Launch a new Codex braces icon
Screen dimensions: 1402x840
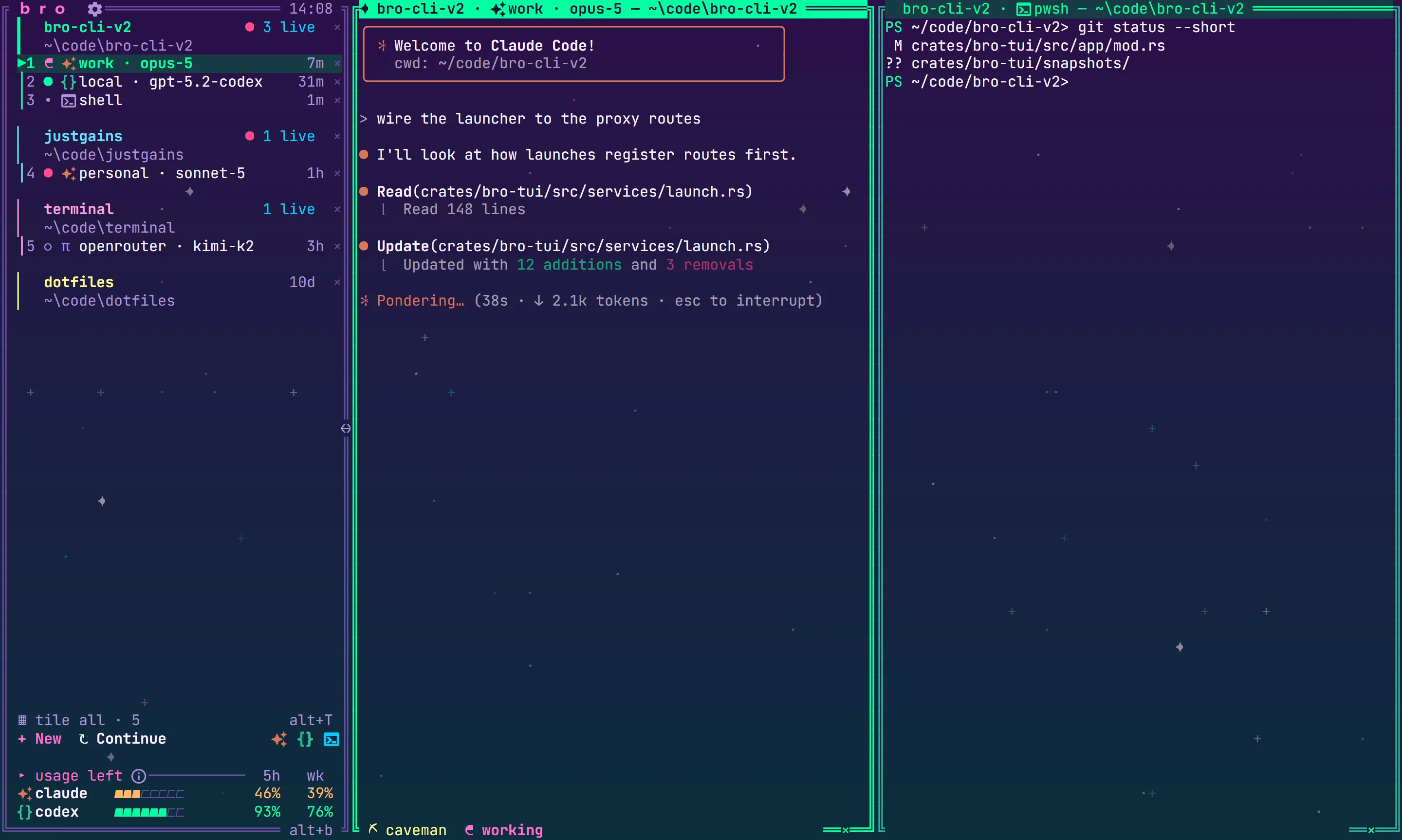point(305,739)
